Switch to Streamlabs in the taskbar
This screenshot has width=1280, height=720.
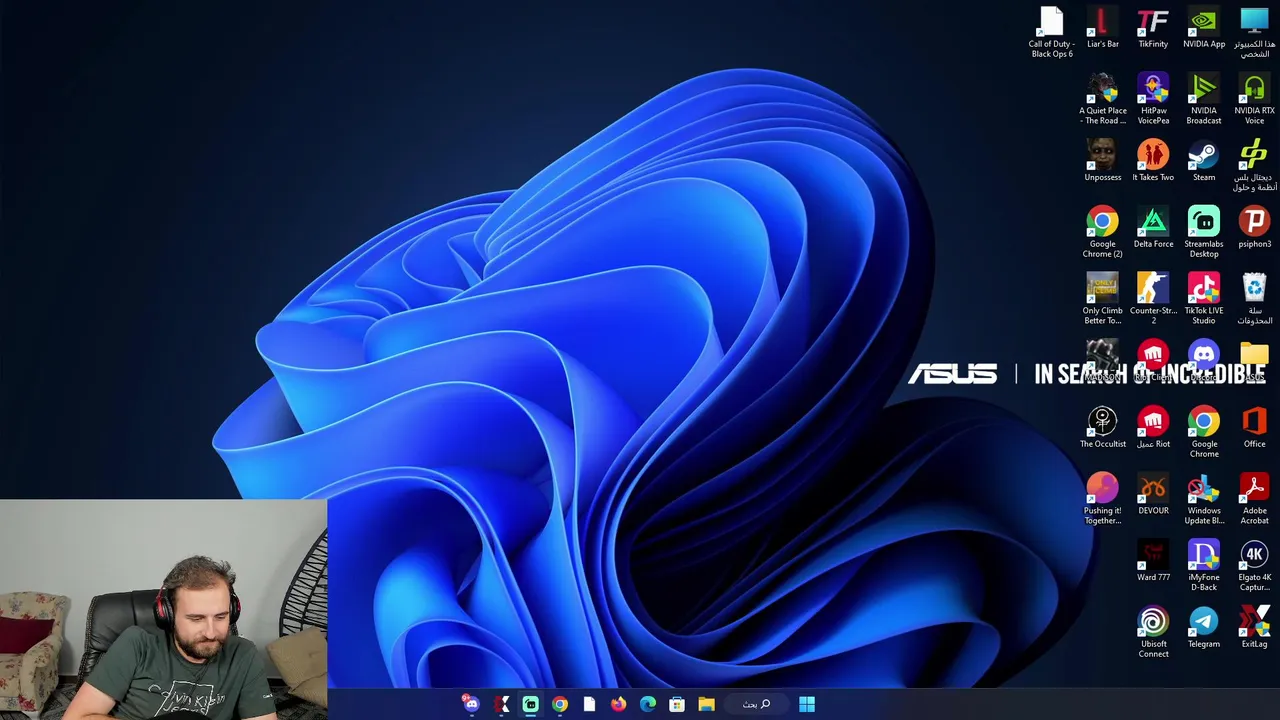tap(530, 704)
